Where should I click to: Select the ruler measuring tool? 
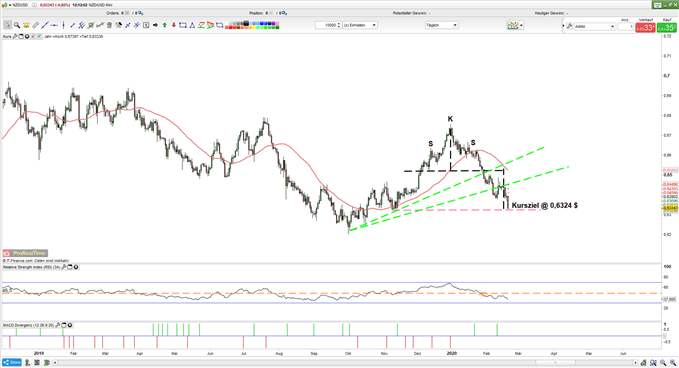tap(35, 25)
